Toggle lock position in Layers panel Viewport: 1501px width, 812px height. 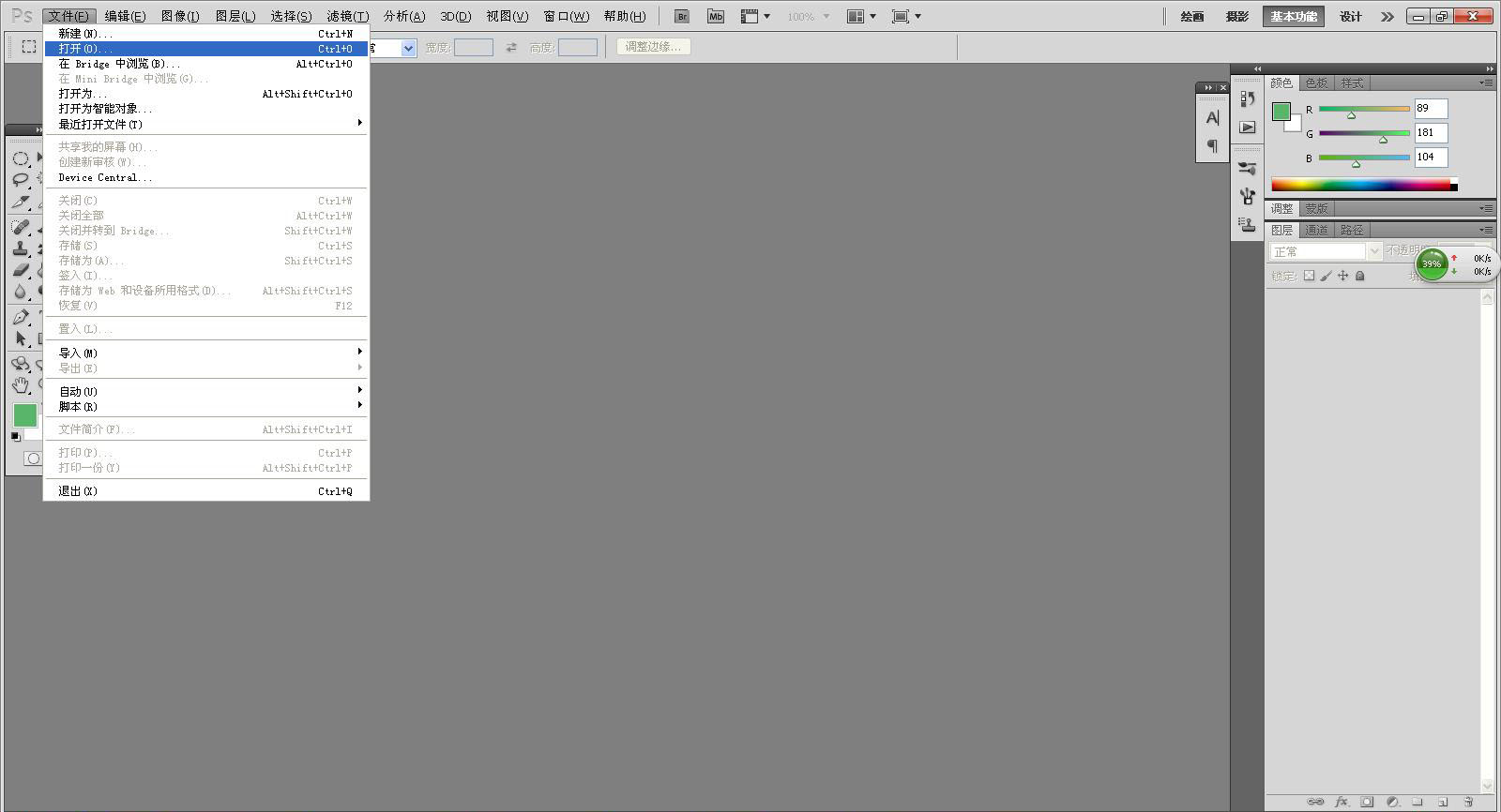coord(1342,276)
